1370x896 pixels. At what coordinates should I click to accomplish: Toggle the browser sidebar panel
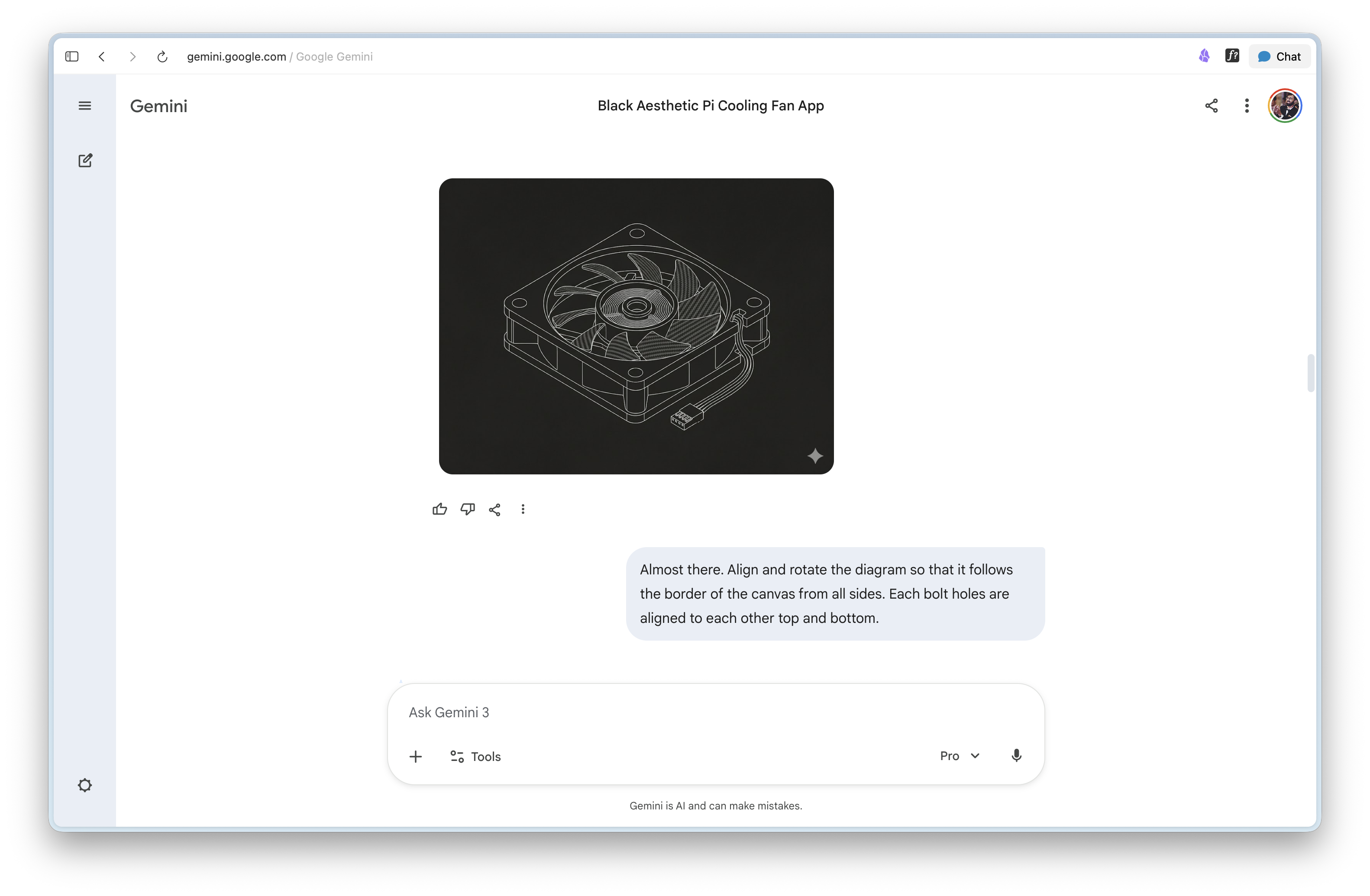tap(71, 56)
